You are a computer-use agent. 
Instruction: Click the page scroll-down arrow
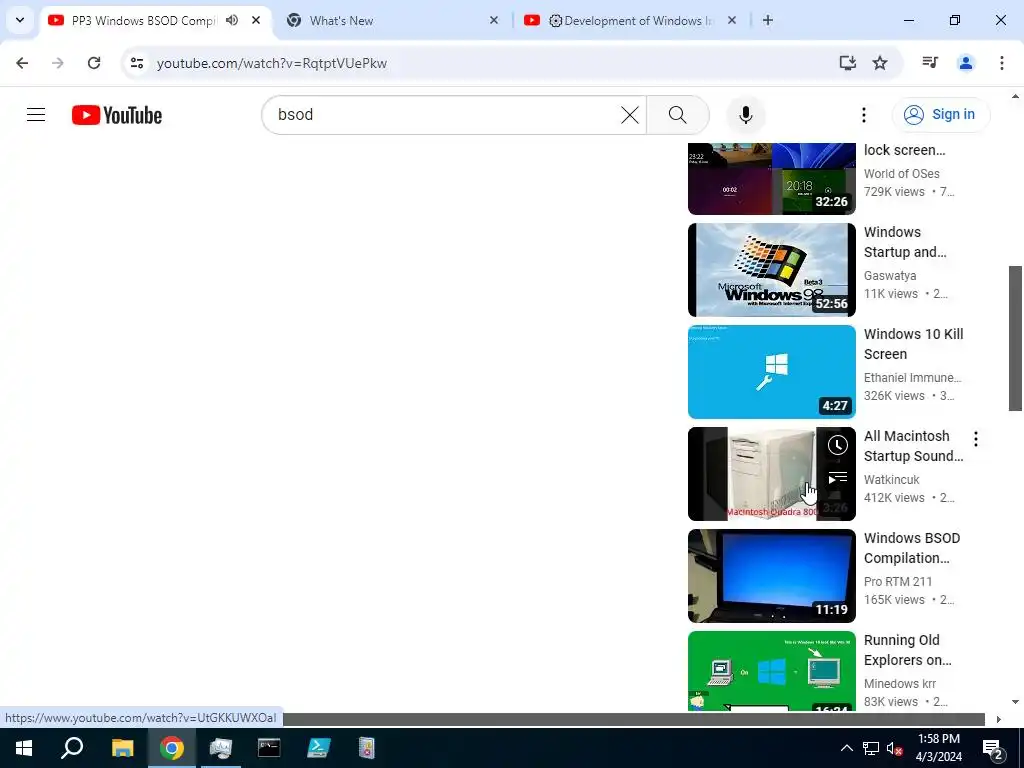pos(1015,702)
